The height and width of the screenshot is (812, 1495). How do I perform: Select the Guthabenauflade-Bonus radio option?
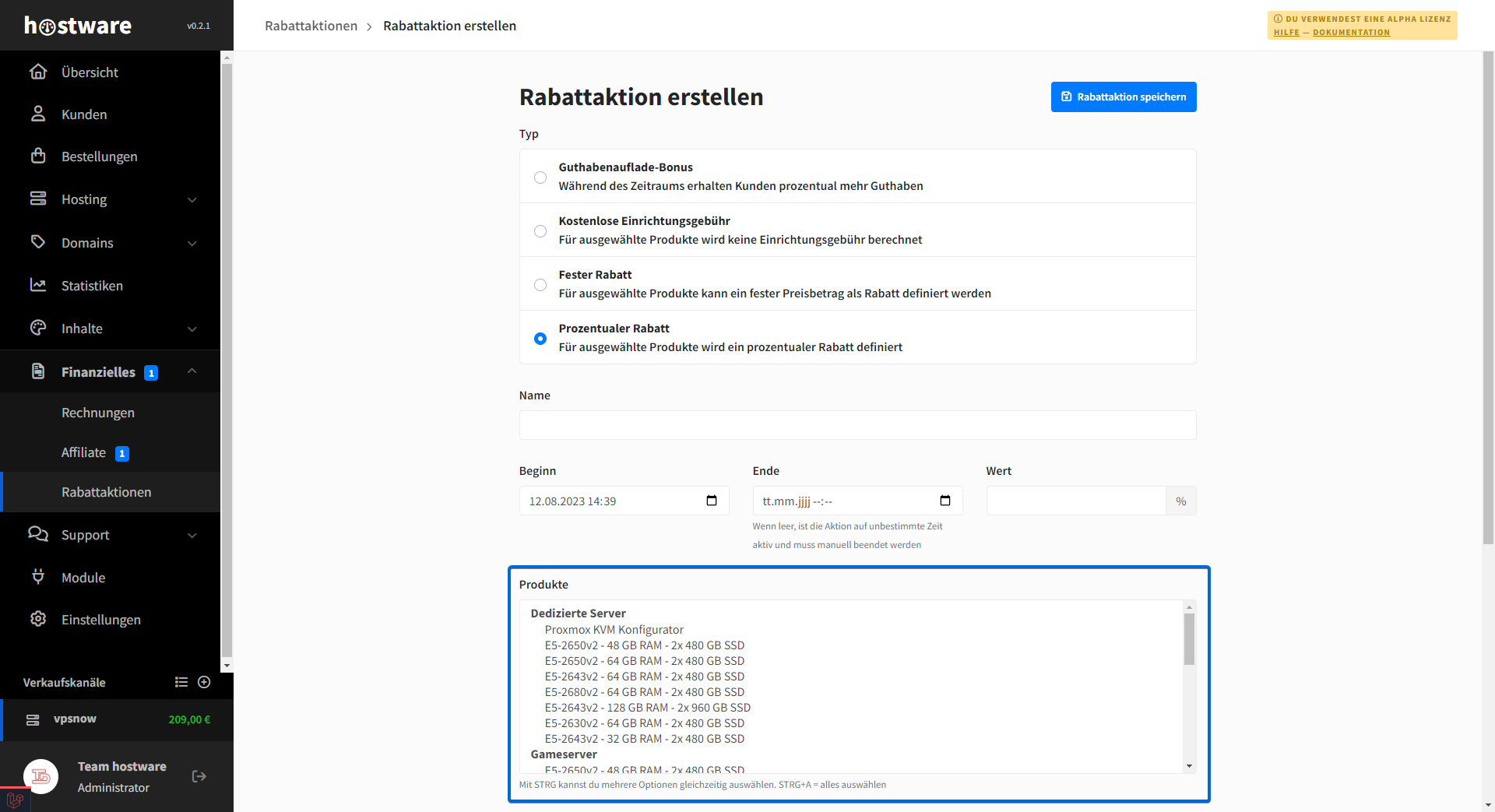click(x=540, y=178)
